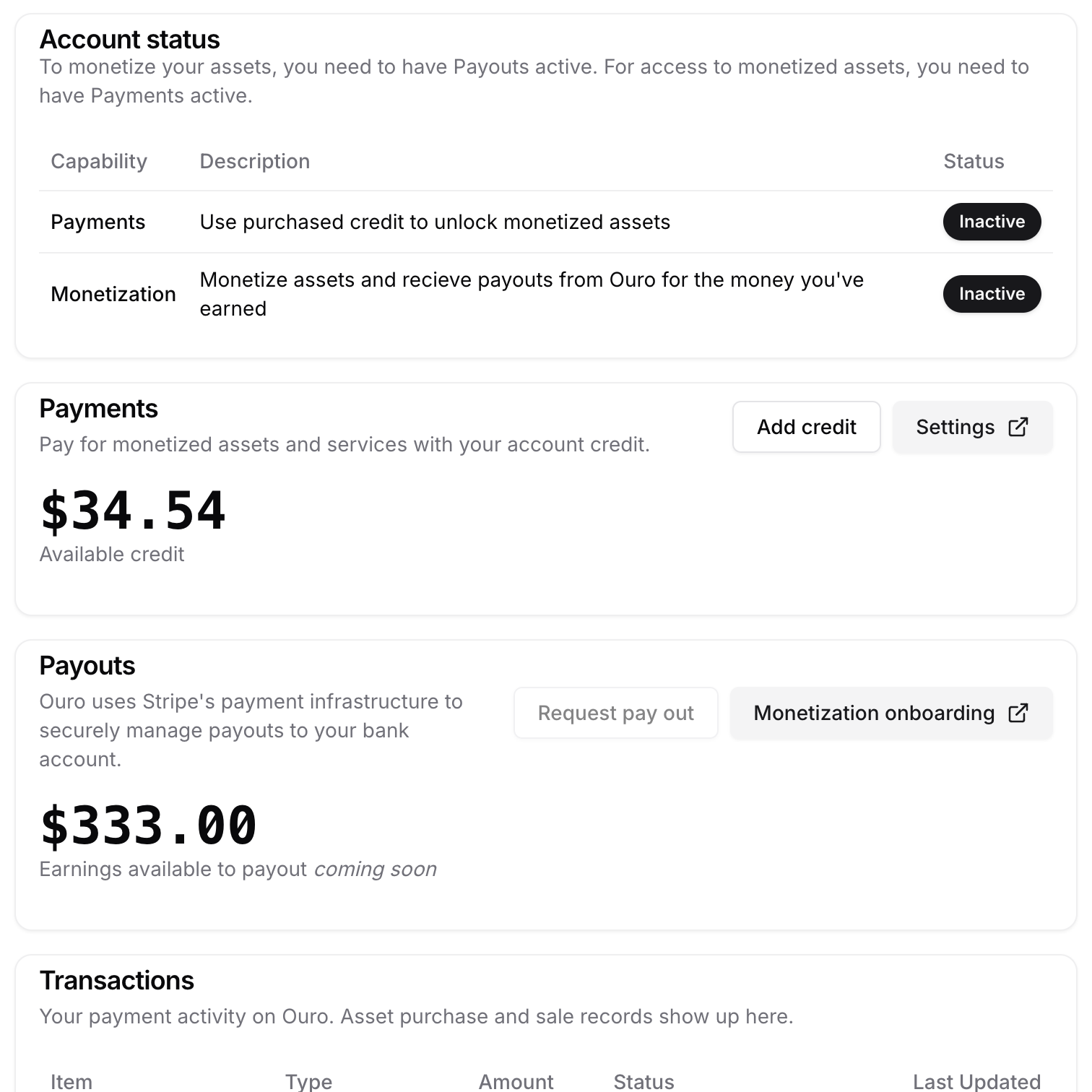Click the Amount column header in Transactions
Screen dimensions: 1092x1092
tap(516, 1081)
